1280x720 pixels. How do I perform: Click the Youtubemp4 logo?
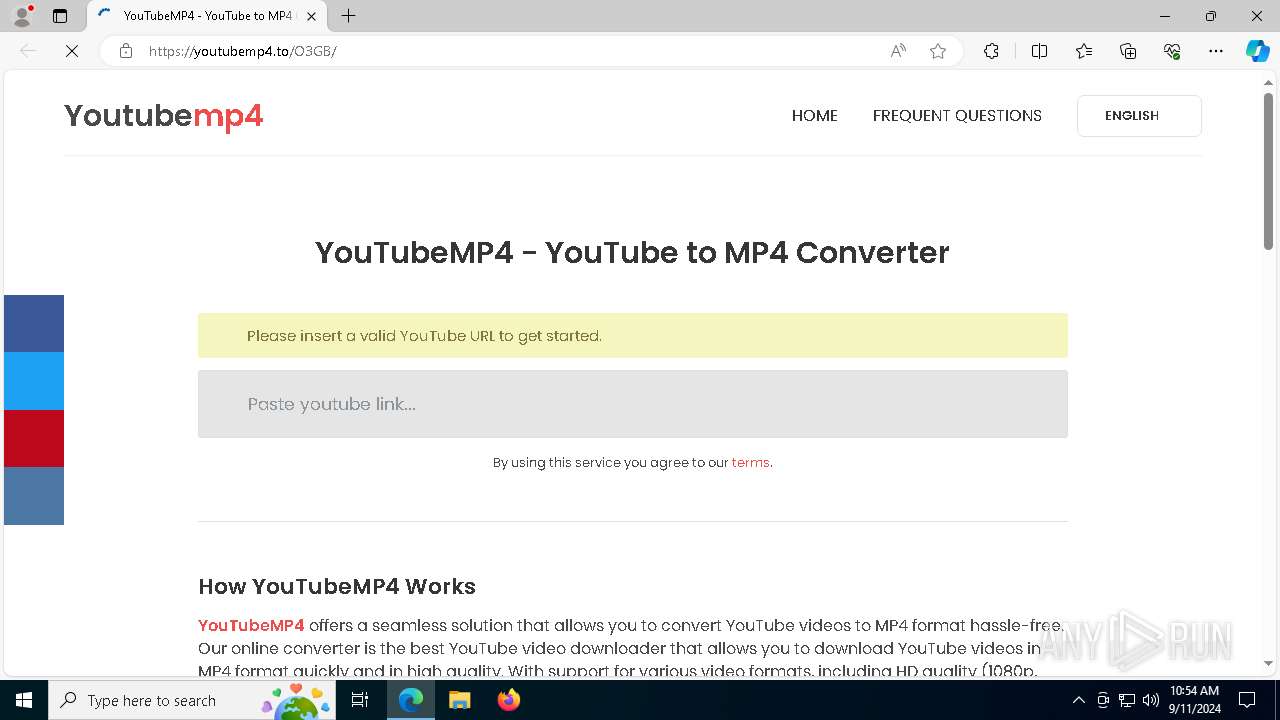click(x=164, y=117)
